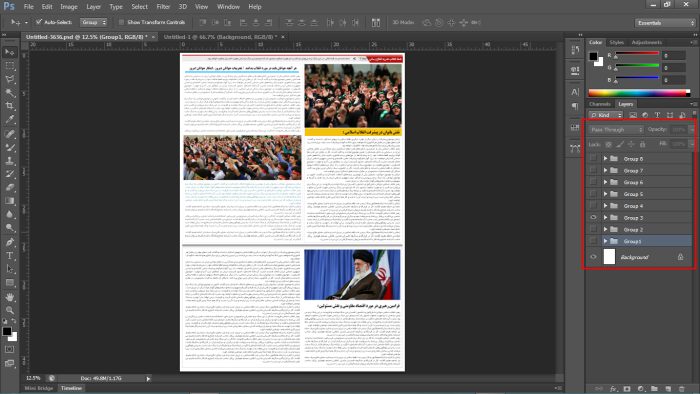Select the Brush tool
The image size is (700, 394).
pos(9,147)
